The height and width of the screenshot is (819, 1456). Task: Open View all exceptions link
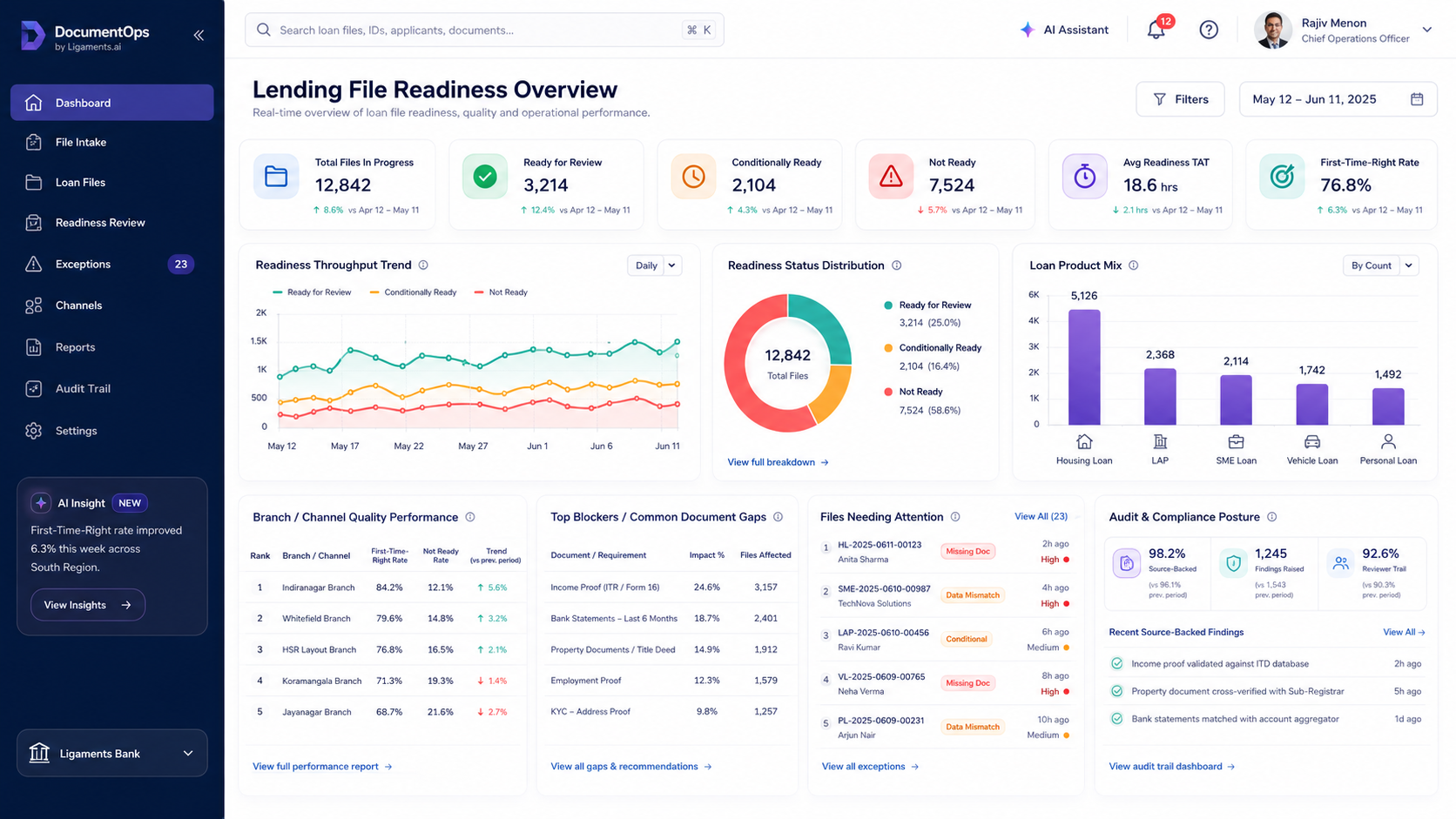click(870, 767)
